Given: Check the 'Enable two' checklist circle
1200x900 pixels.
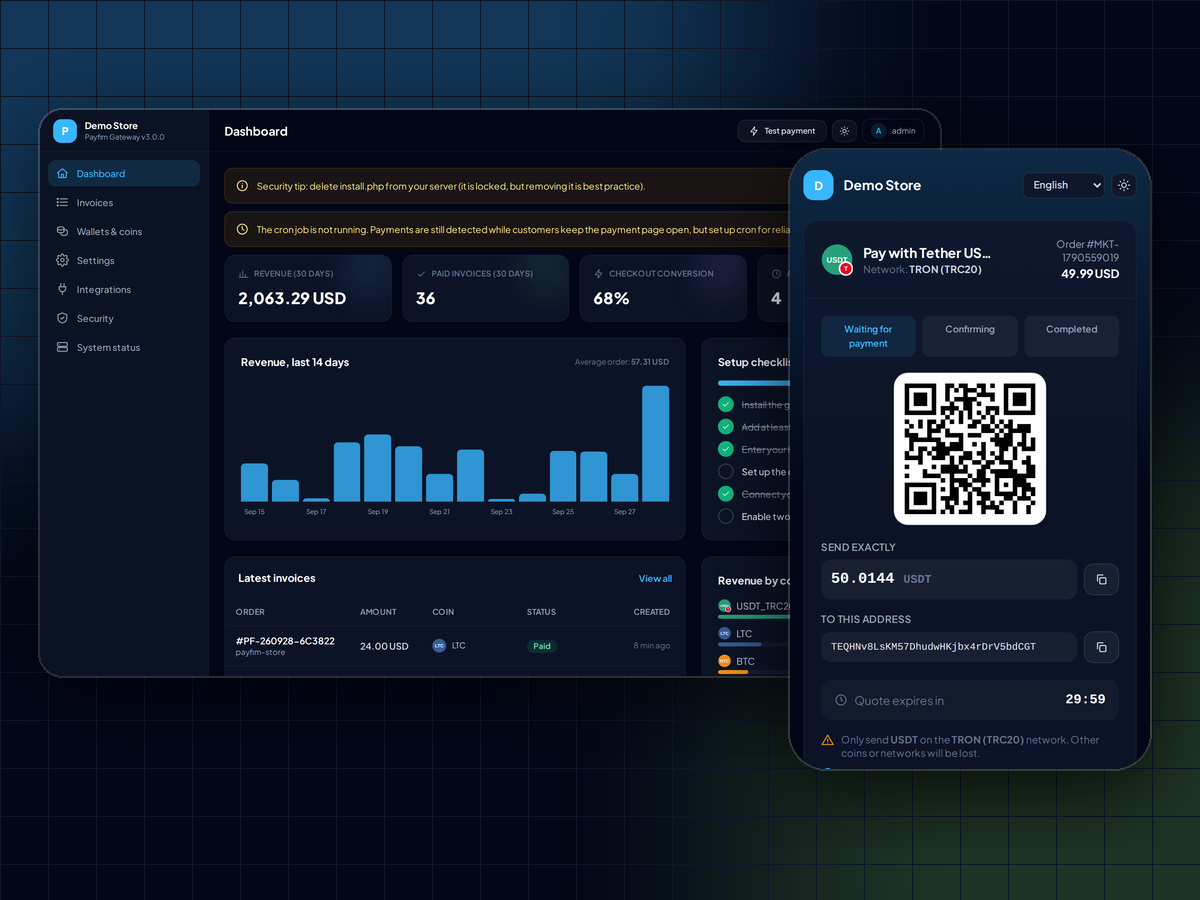Looking at the screenshot, I should pos(726,516).
